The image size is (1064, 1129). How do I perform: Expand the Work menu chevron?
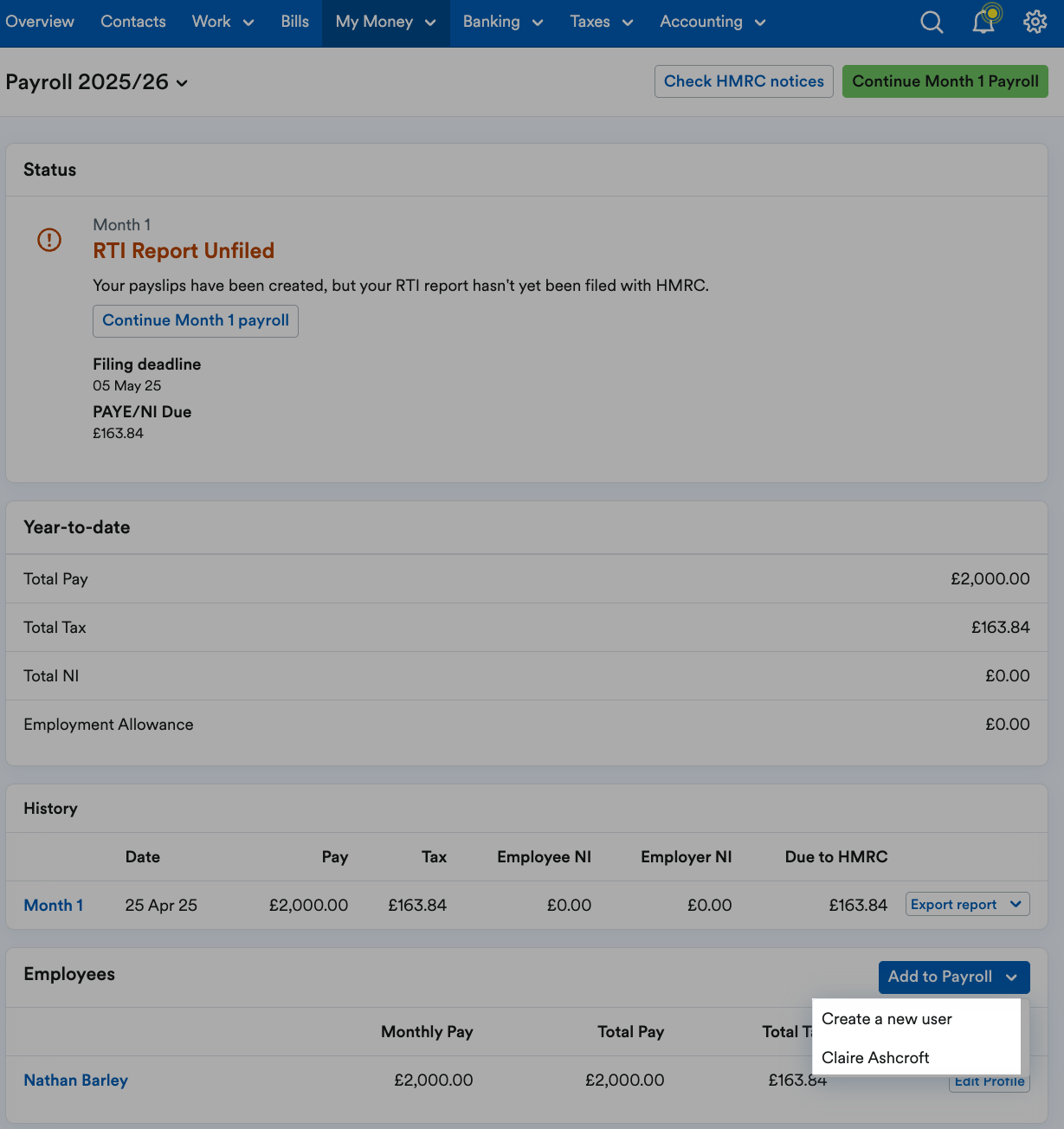click(248, 22)
